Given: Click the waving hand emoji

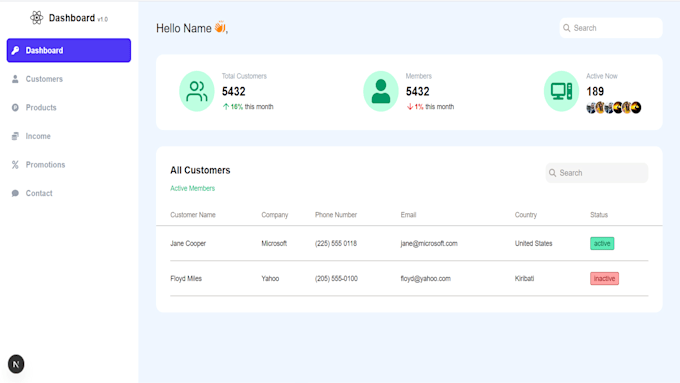Looking at the screenshot, I should (x=220, y=27).
